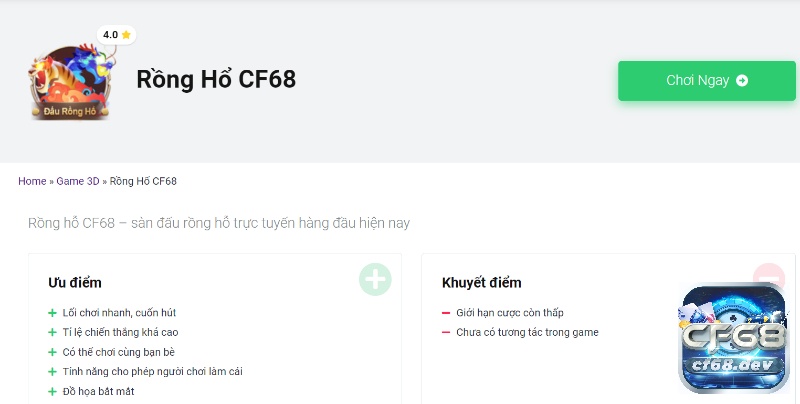
Task: Click plus icon beside Tỉ lệ chiến thắng
Action: pos(52,333)
